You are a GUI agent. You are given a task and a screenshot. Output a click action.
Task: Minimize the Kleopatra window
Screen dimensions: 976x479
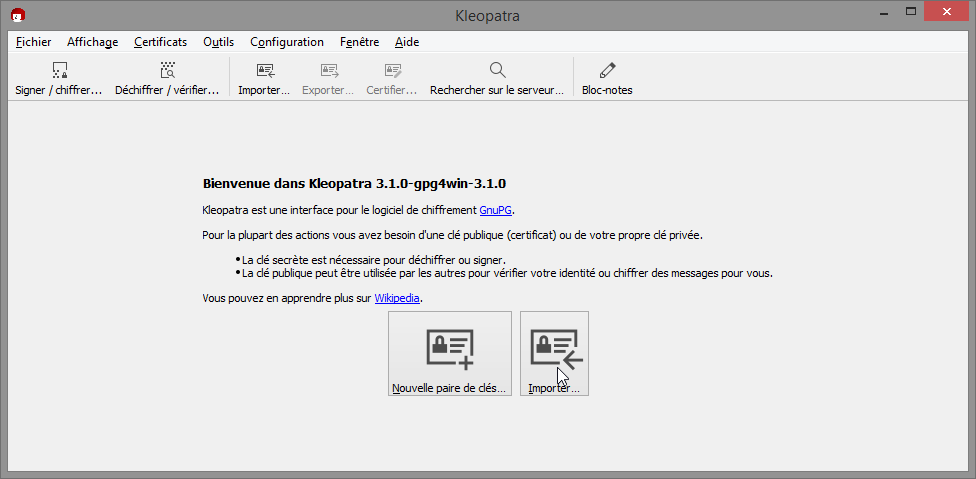point(884,12)
